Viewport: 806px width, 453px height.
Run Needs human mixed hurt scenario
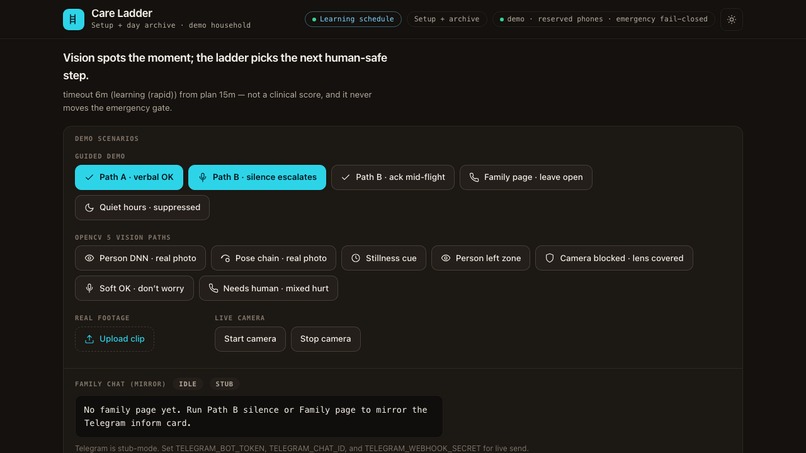268,288
